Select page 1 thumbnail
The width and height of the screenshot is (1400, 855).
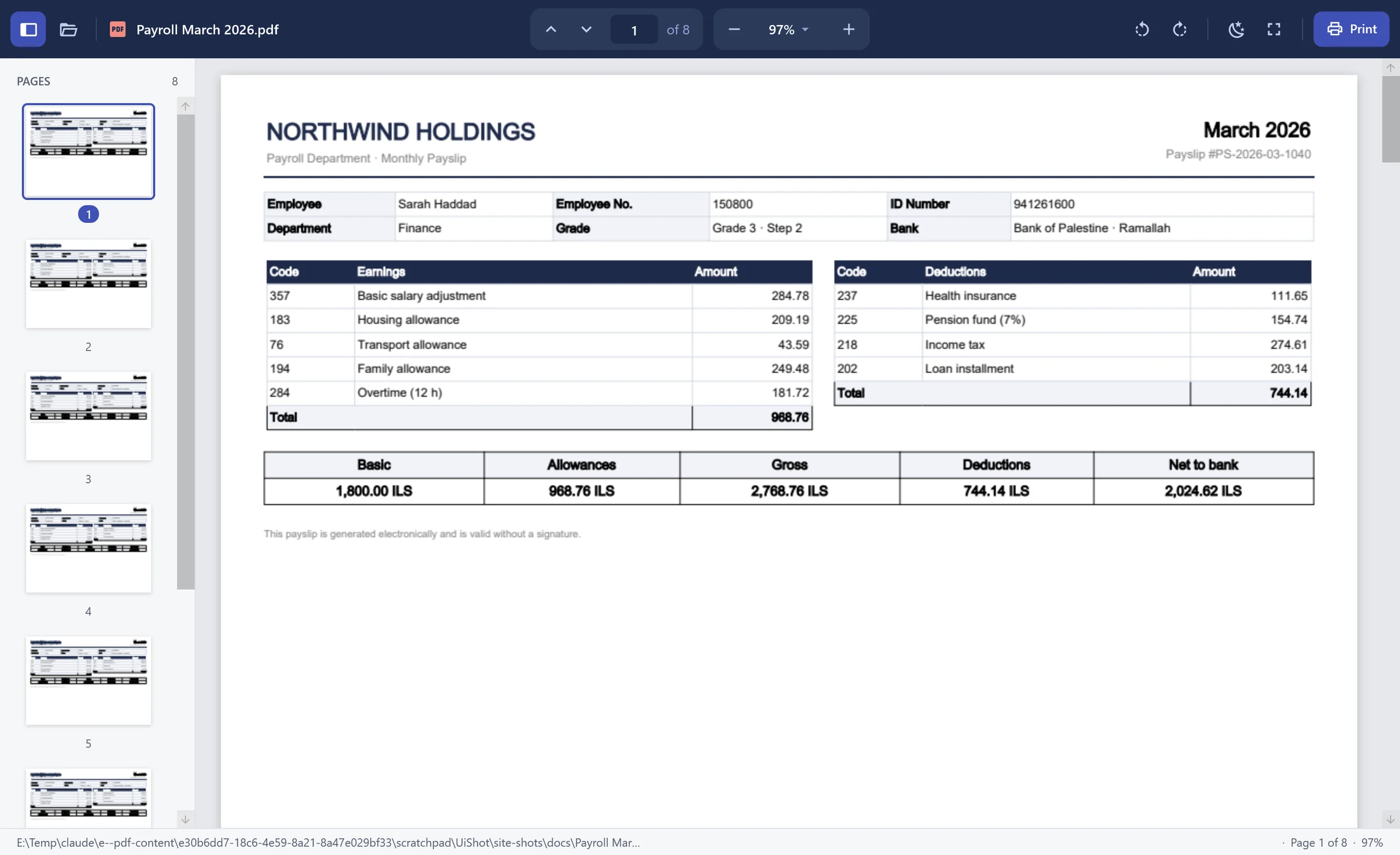coord(89,152)
